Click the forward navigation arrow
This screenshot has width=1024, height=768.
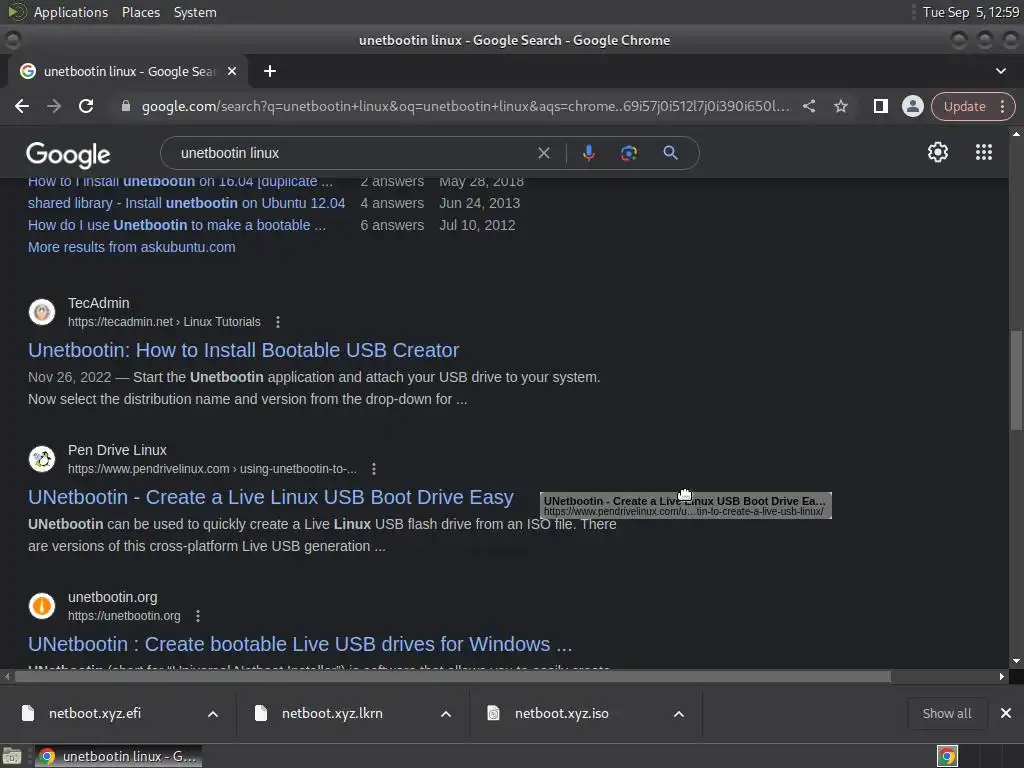coord(54,106)
